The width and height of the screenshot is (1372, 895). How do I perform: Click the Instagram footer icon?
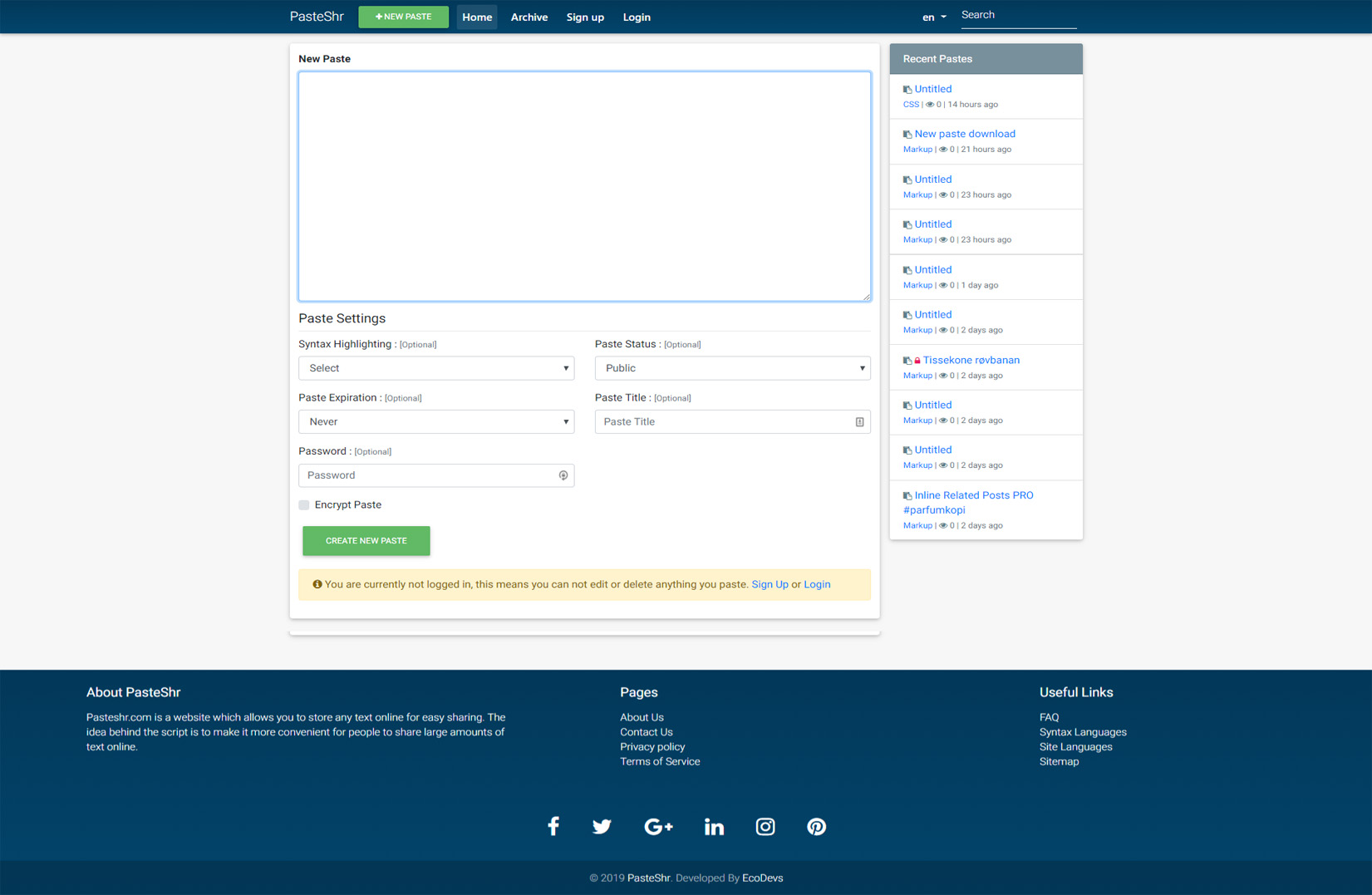point(765,826)
